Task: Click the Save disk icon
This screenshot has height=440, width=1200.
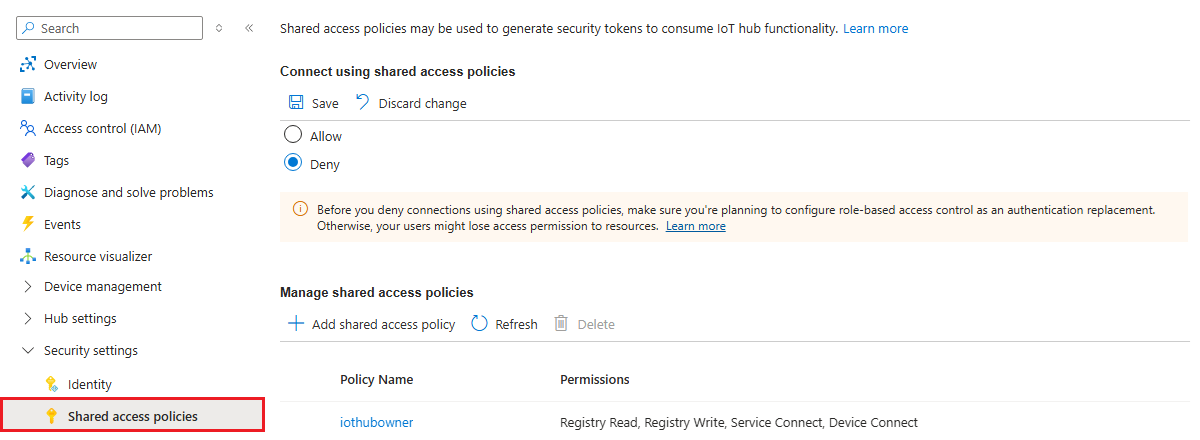Action: click(x=296, y=103)
